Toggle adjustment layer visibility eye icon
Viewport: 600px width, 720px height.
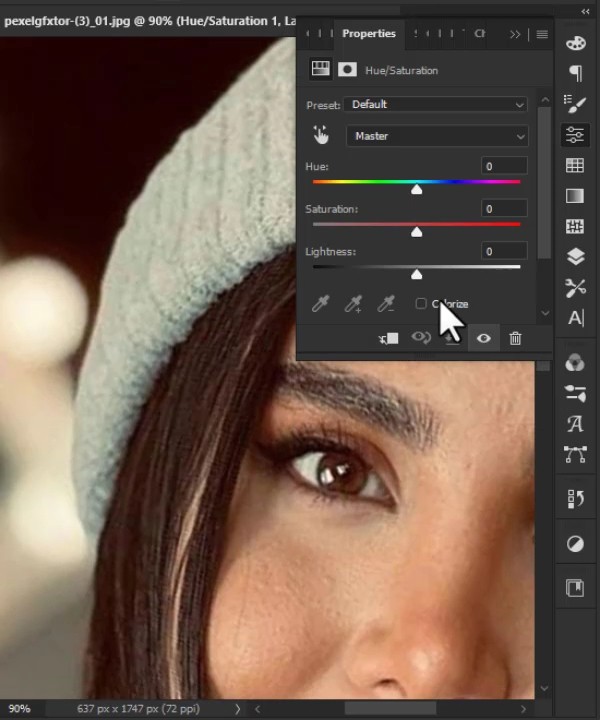(x=483, y=338)
